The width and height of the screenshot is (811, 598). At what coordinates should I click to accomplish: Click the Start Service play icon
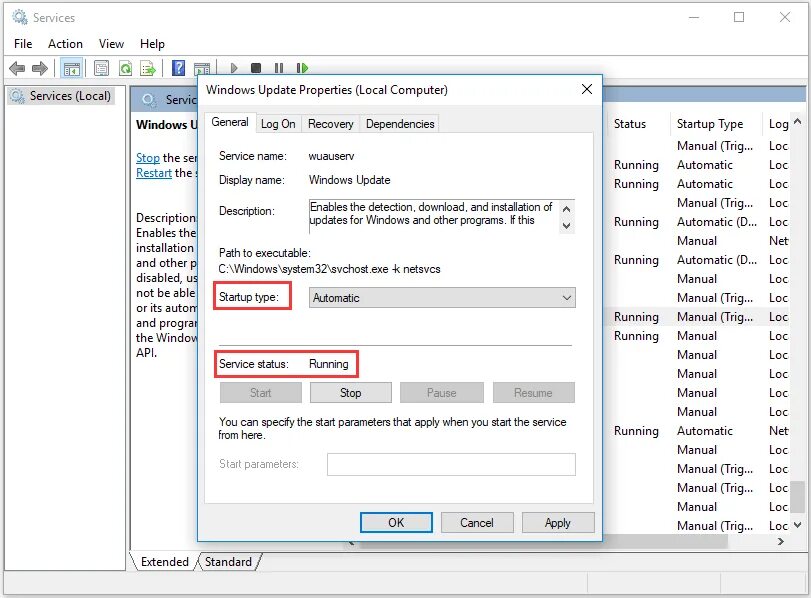tap(234, 68)
